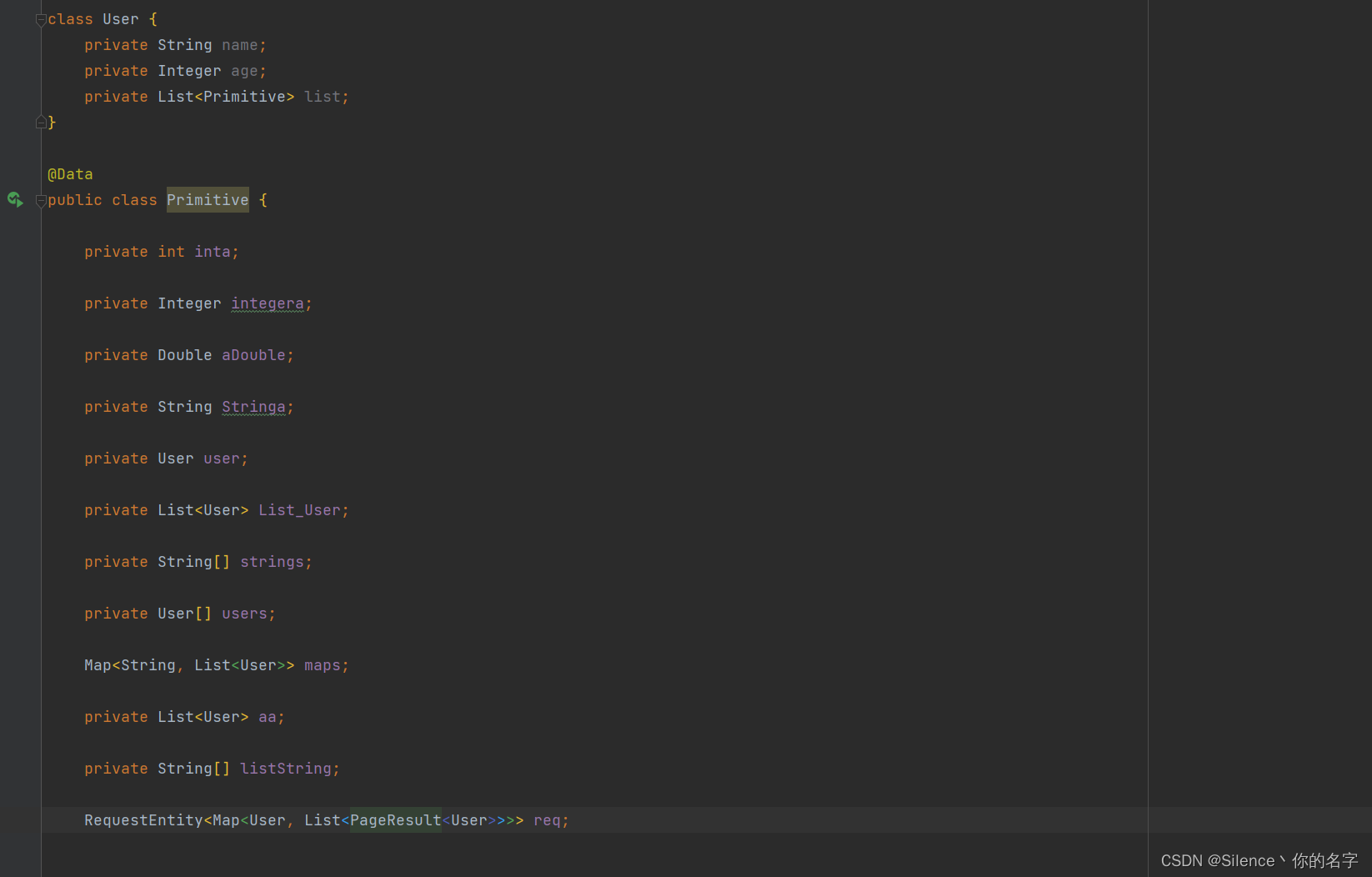Click the fold end marker at User closing brace
Screen dimensions: 1372x877
41,123
